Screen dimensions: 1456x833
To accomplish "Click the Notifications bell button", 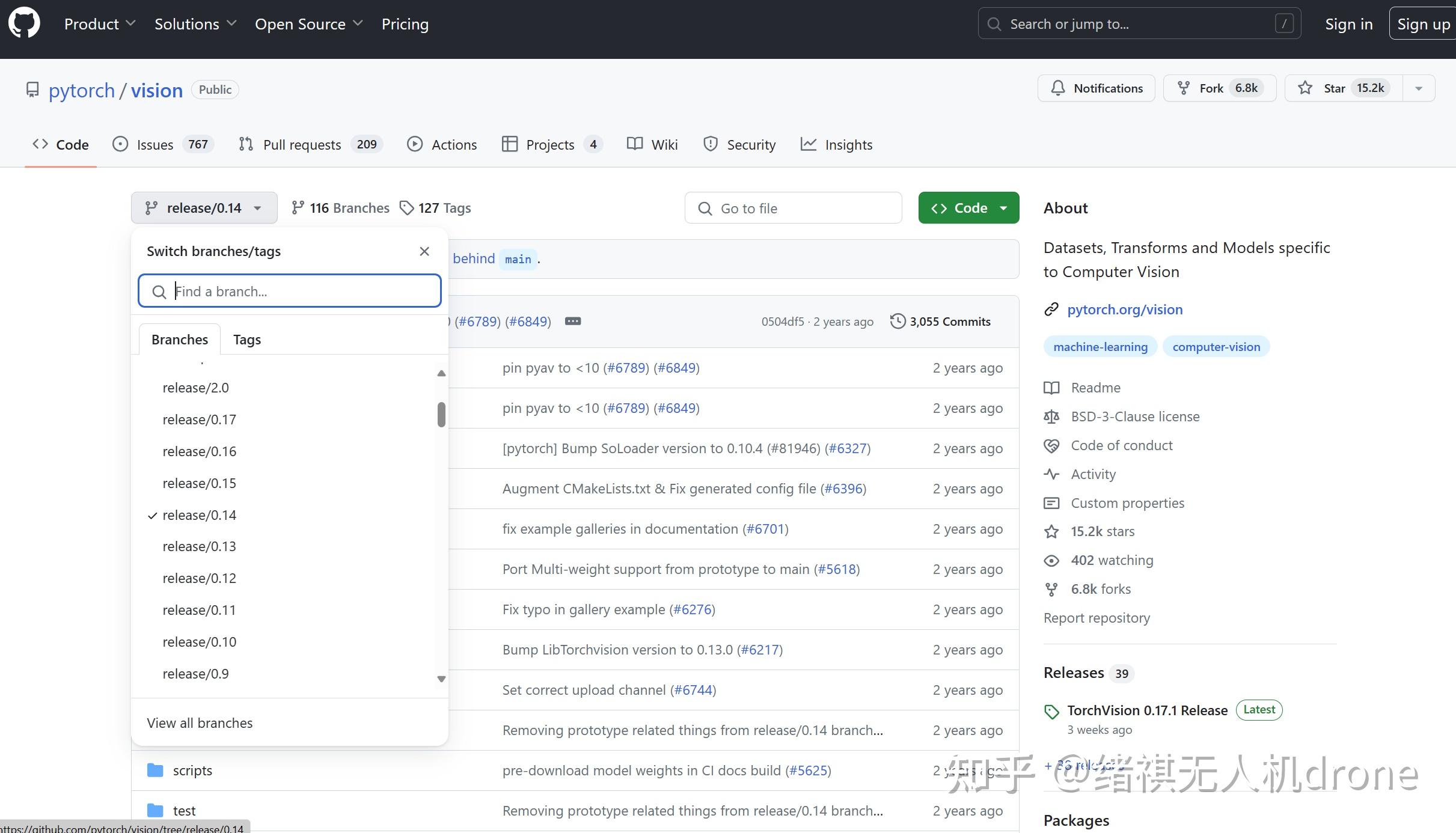I will coord(1096,88).
